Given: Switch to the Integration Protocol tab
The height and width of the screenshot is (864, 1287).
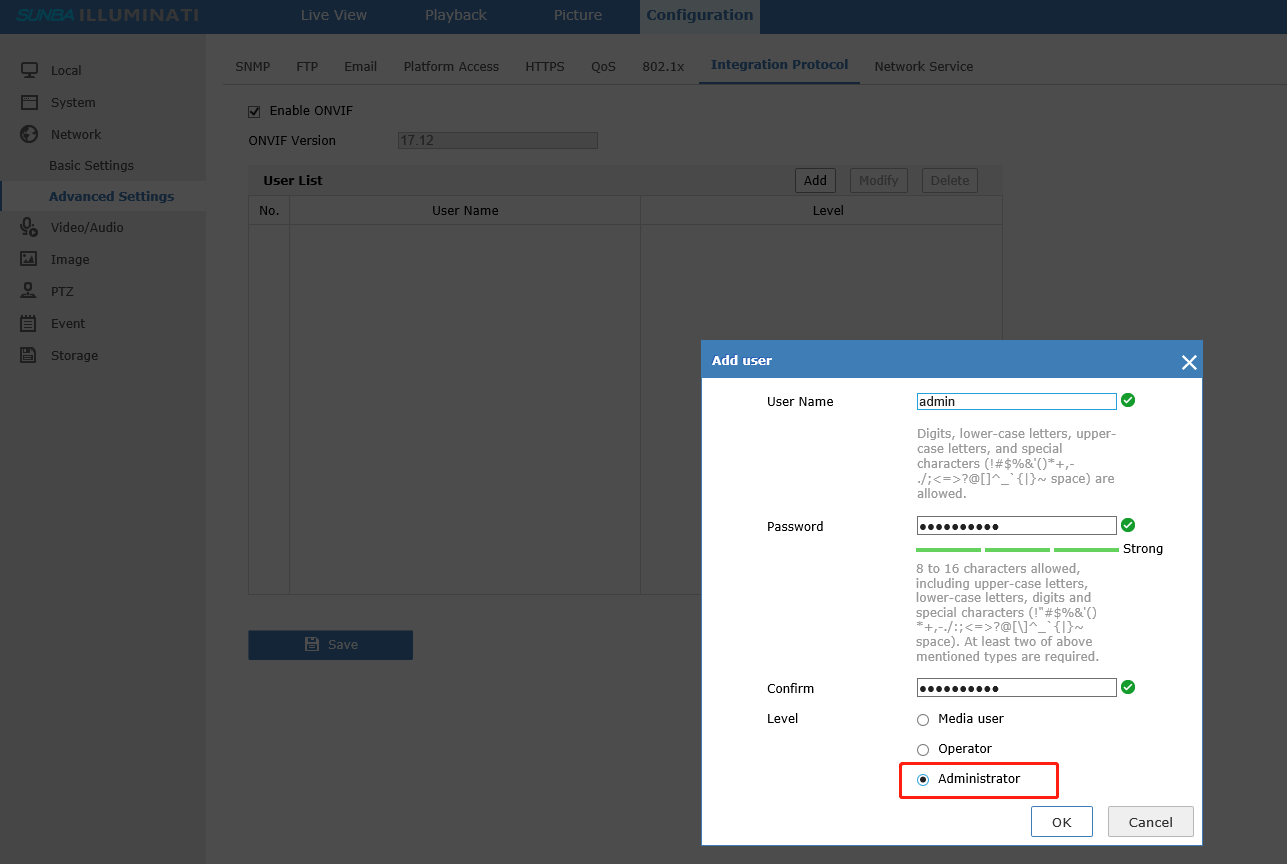Looking at the screenshot, I should (780, 65).
